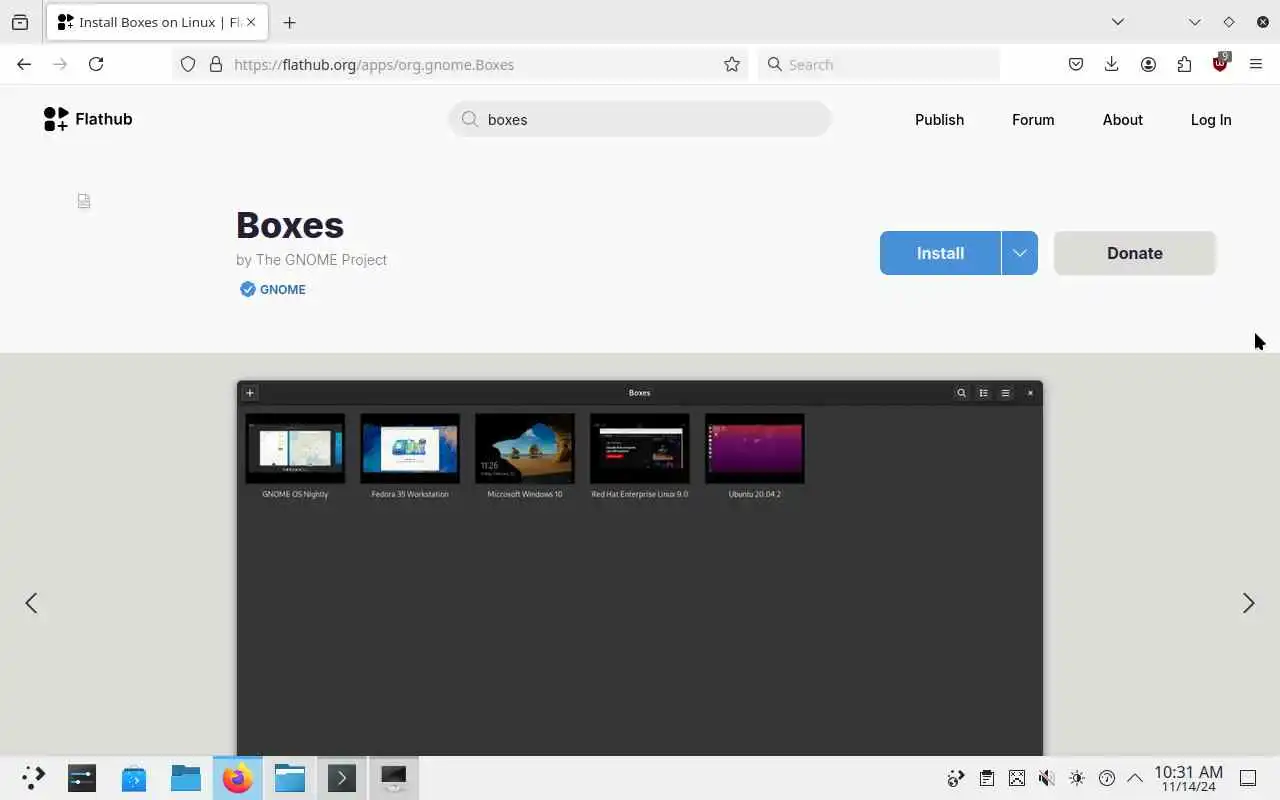Open Firefox View recent browsing icon

coord(20,22)
